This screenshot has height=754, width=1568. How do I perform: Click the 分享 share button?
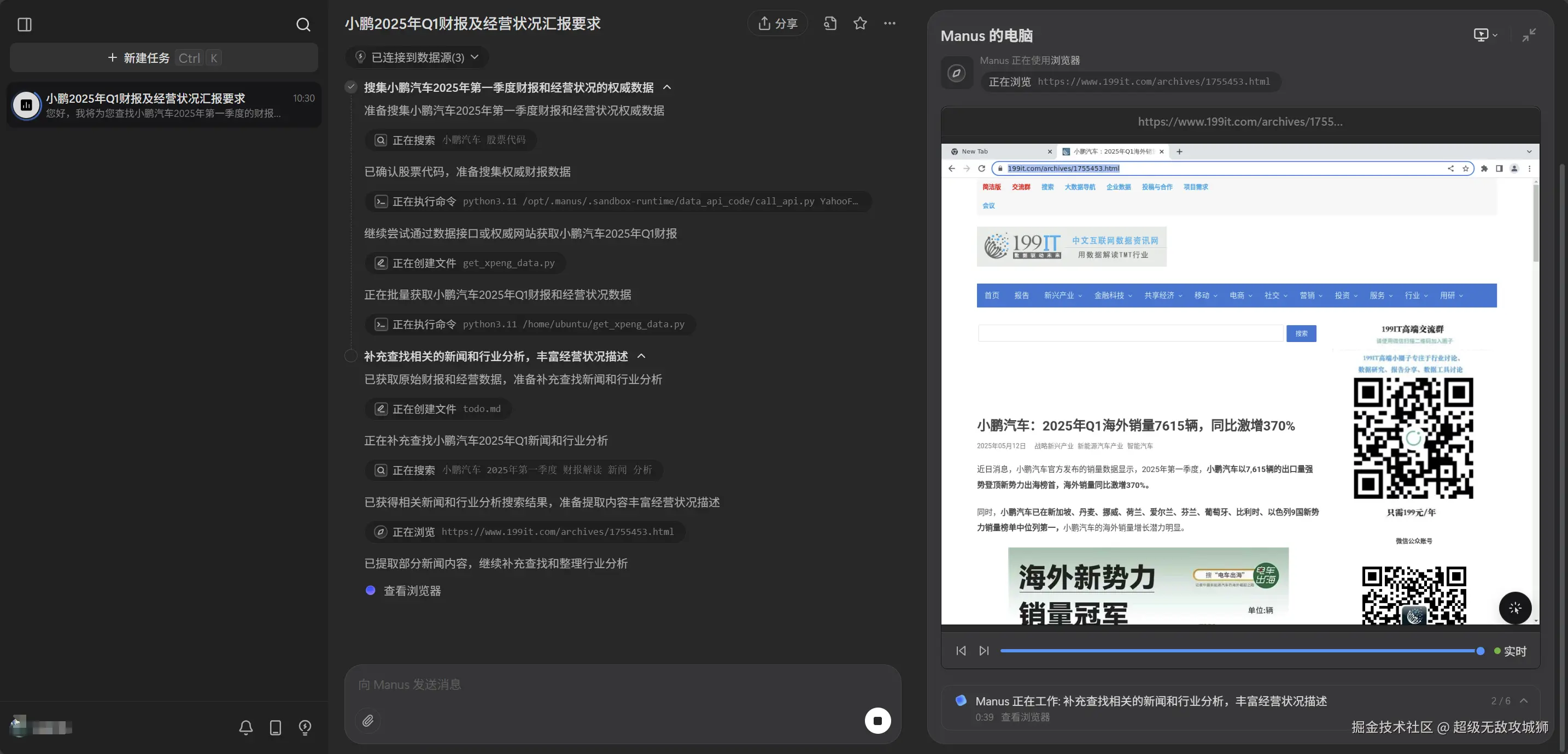777,23
